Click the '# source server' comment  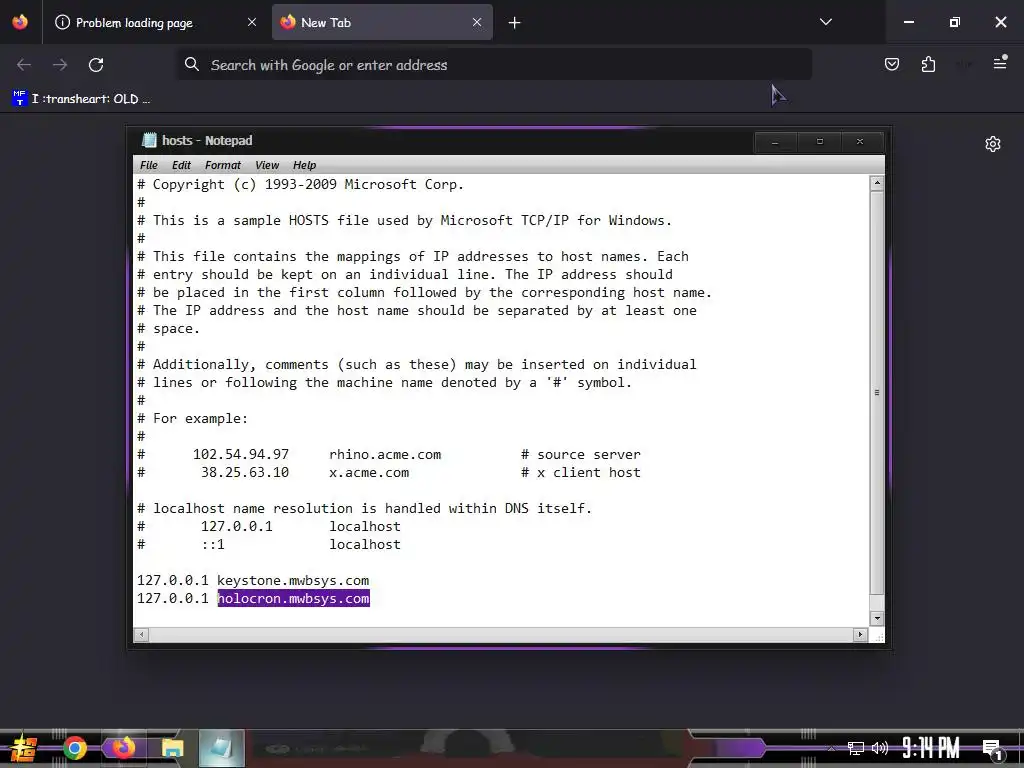click(581, 455)
